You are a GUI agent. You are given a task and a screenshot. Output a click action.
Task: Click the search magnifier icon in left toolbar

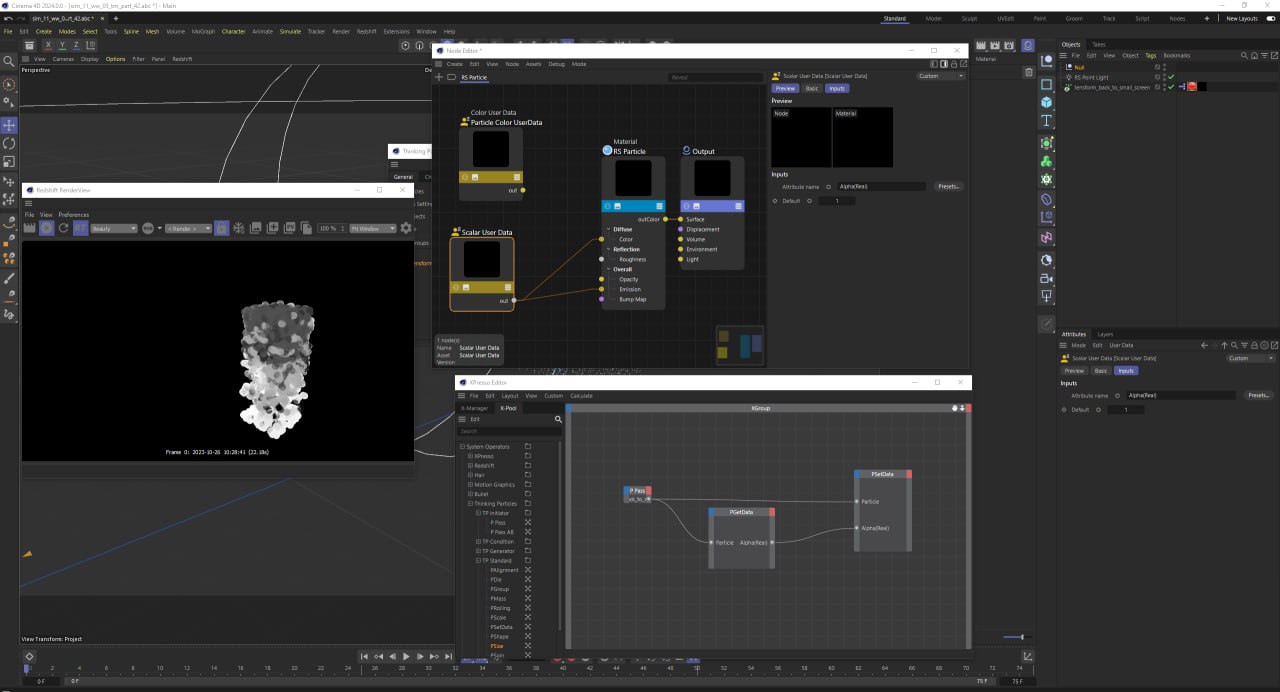click(x=9, y=62)
